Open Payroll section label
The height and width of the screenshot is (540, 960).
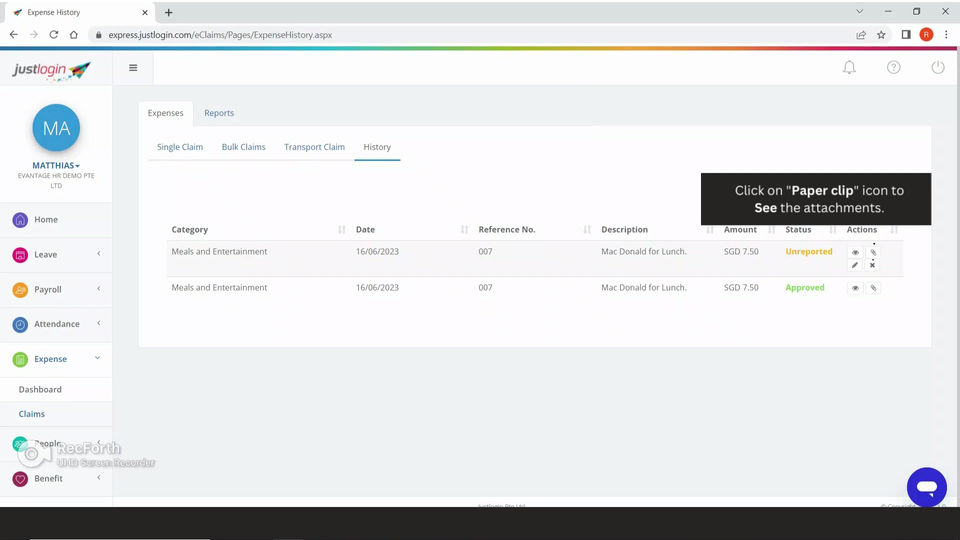pos(48,290)
